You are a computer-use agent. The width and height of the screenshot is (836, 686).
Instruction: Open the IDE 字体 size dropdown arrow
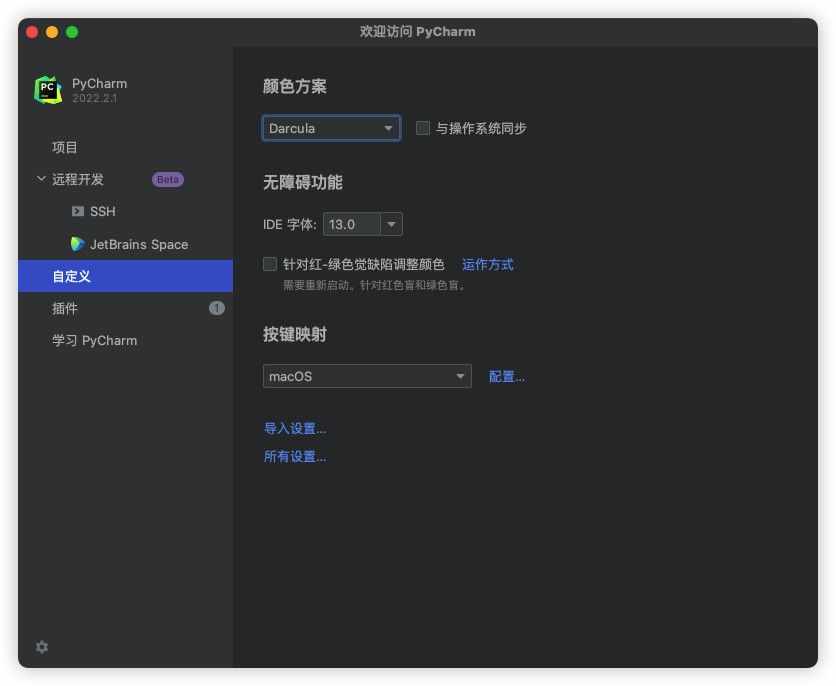click(391, 224)
